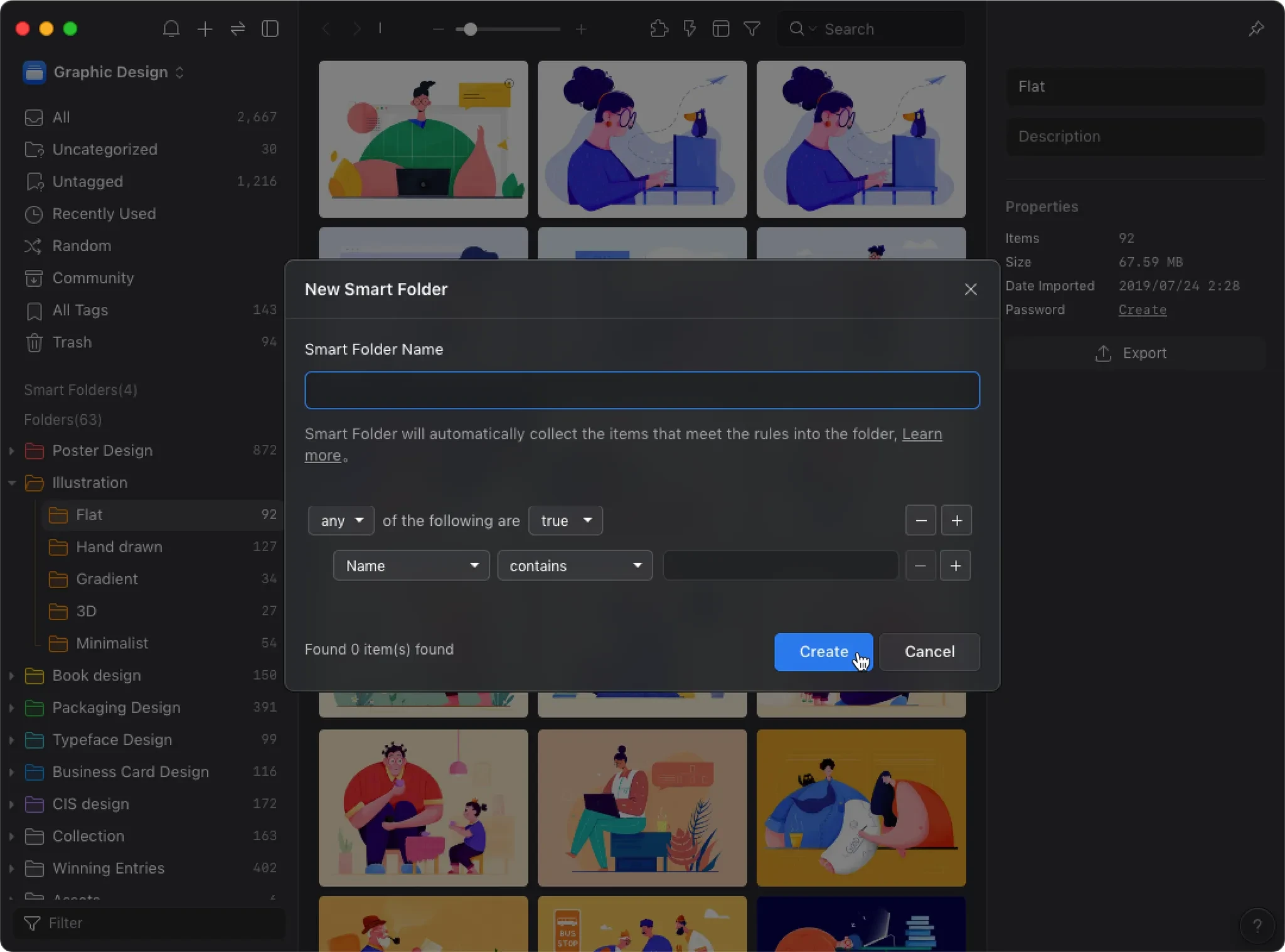
Task: Select the Gradient folder
Action: [162, 579]
